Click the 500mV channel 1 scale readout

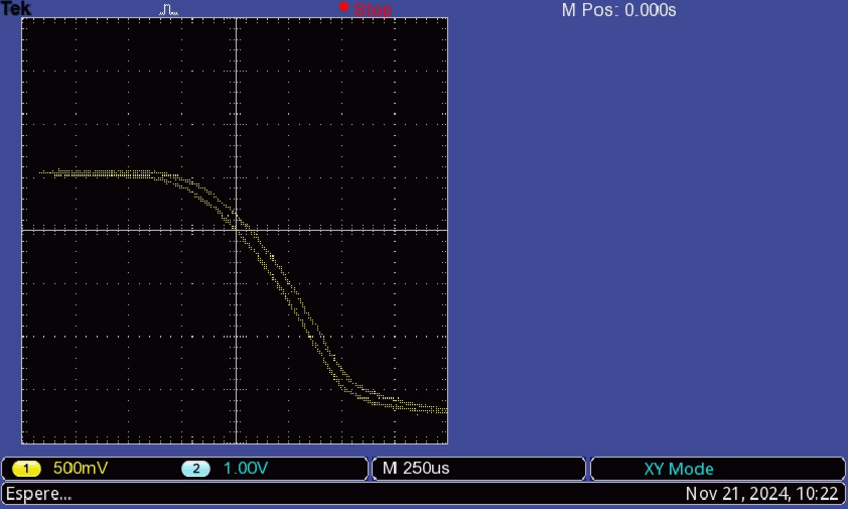click(x=75, y=469)
